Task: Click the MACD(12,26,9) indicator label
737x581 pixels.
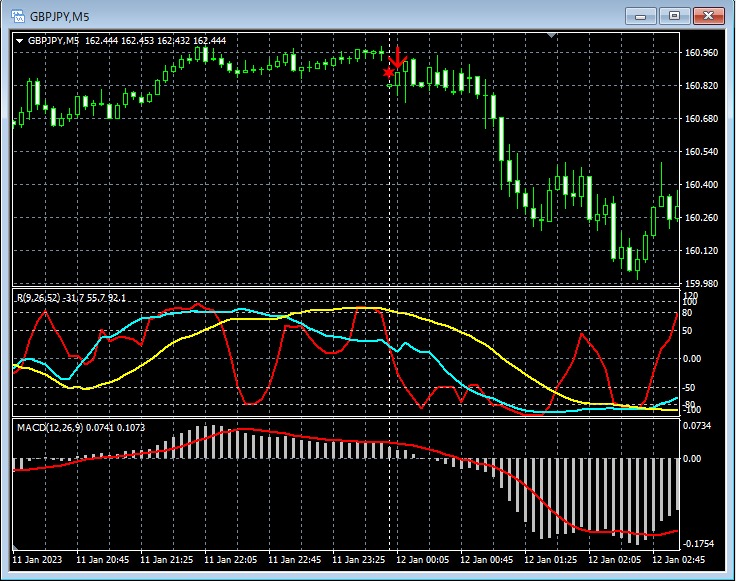Action: [x=48, y=428]
